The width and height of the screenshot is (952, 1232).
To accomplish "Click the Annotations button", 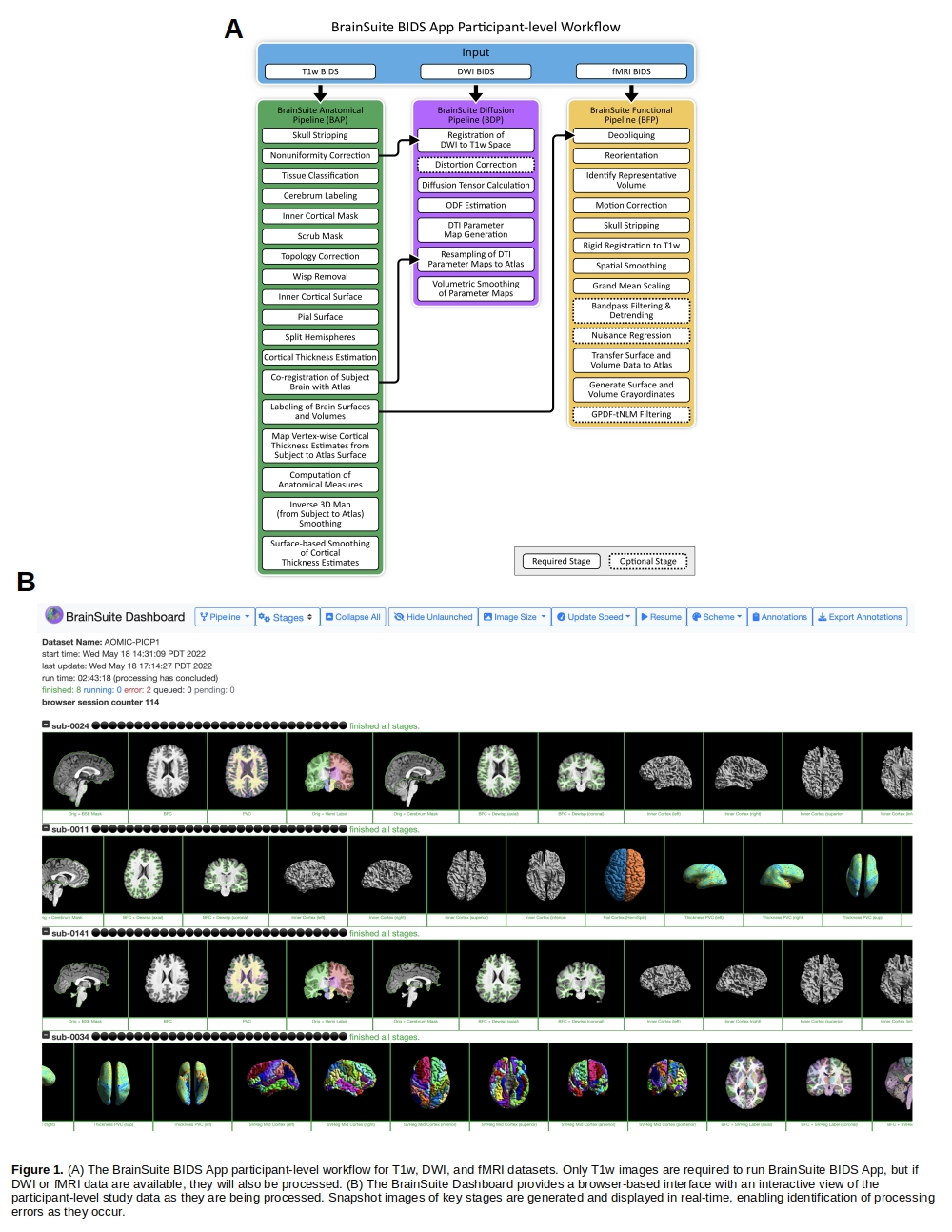I will 779,617.
